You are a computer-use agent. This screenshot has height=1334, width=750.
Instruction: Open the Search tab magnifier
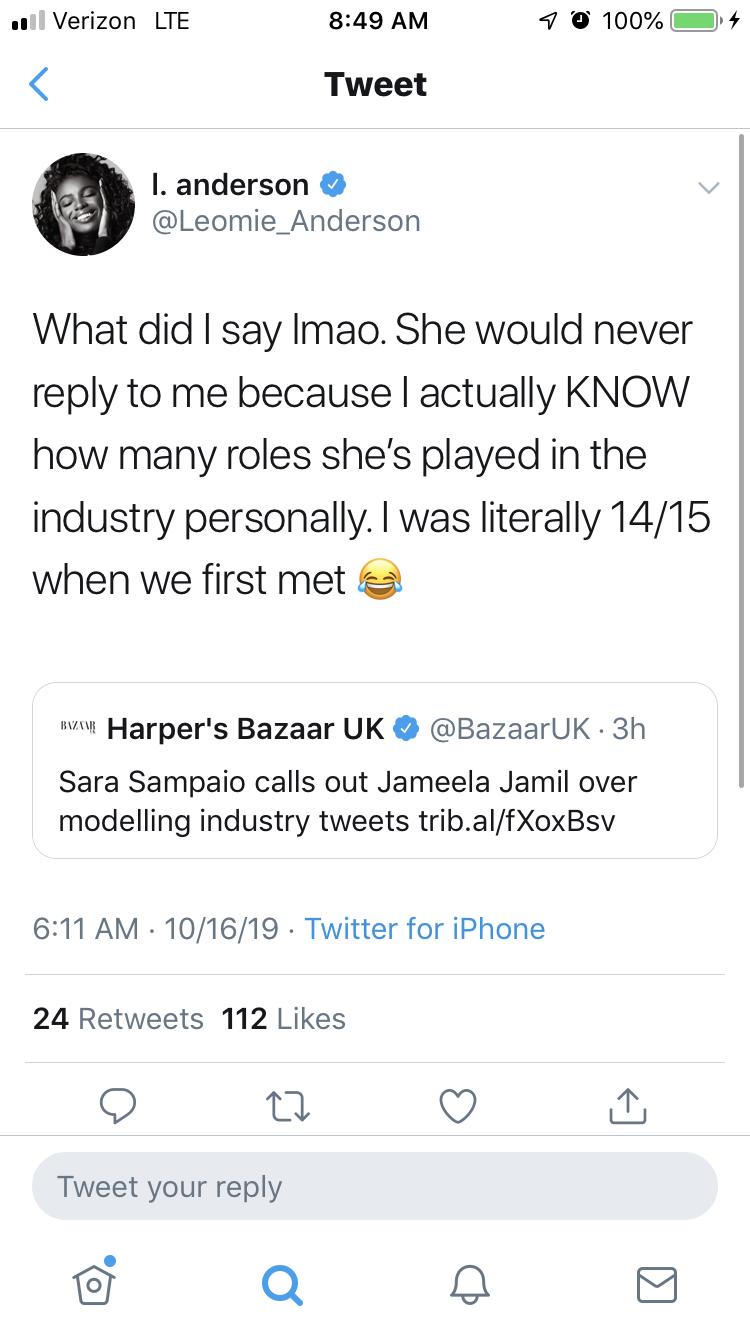pos(281,1284)
